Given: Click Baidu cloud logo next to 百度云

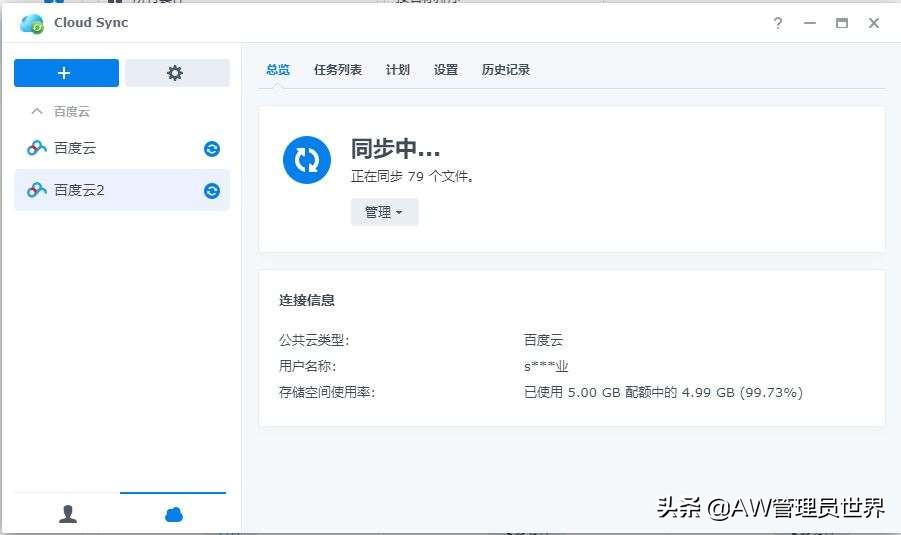Looking at the screenshot, I should 37,148.
